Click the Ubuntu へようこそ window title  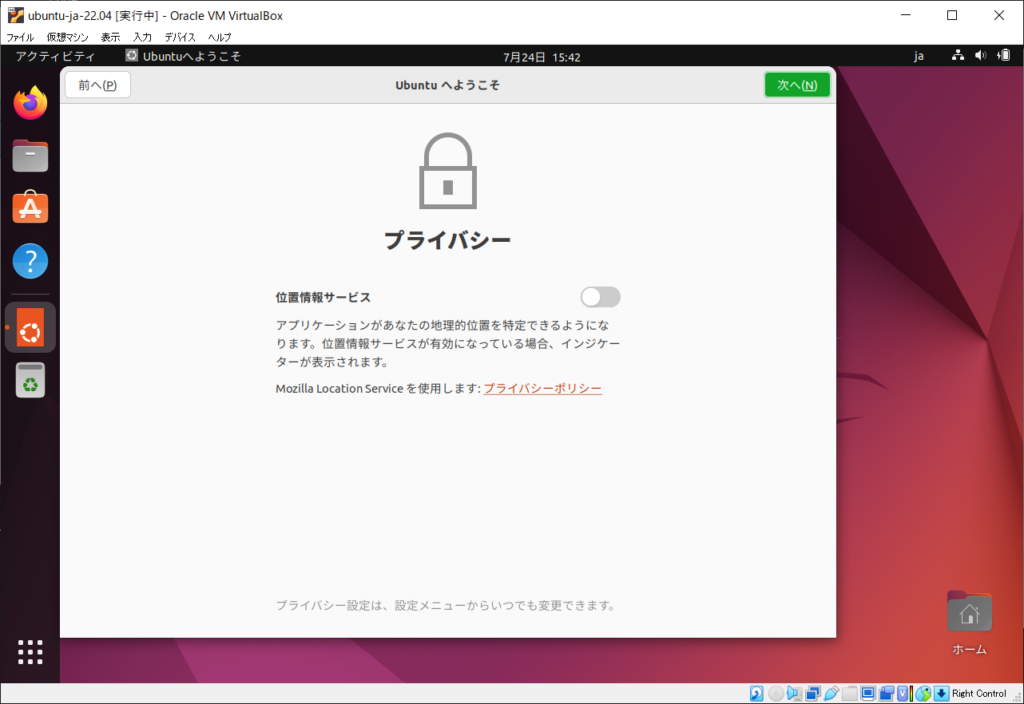(x=447, y=85)
